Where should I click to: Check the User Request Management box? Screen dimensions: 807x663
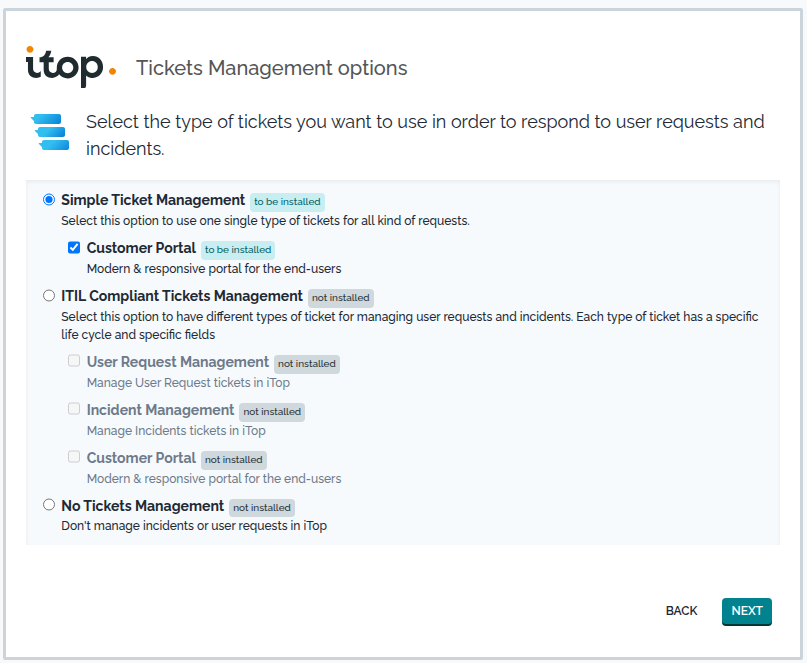[74, 361]
